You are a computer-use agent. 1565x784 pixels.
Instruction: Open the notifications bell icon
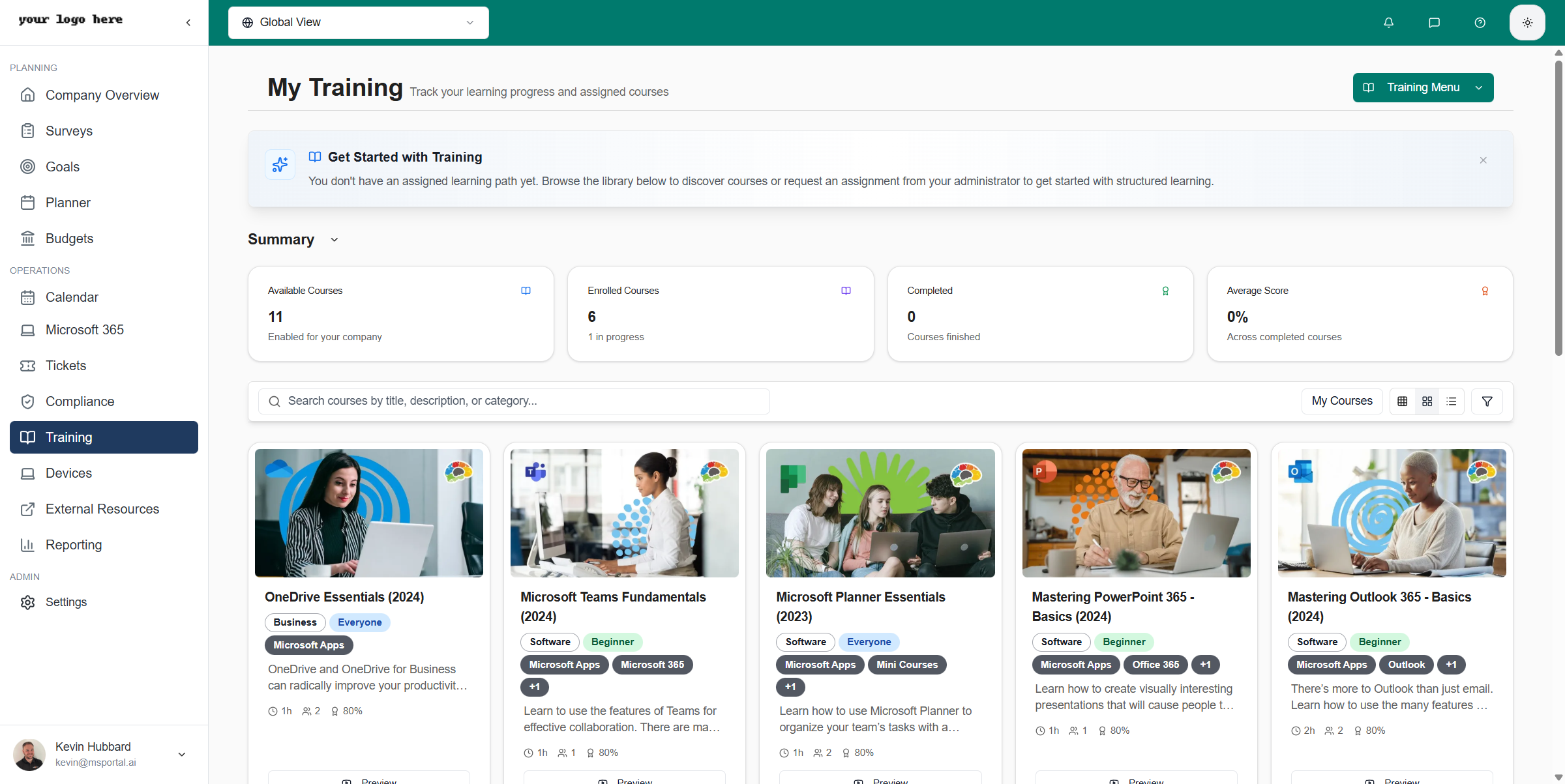[x=1388, y=22]
